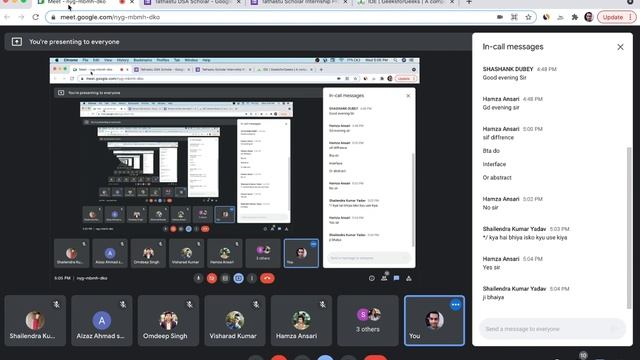Click the muted mic icon on Omdeep Singh tile
The height and width of the screenshot is (360, 640).
(189, 304)
